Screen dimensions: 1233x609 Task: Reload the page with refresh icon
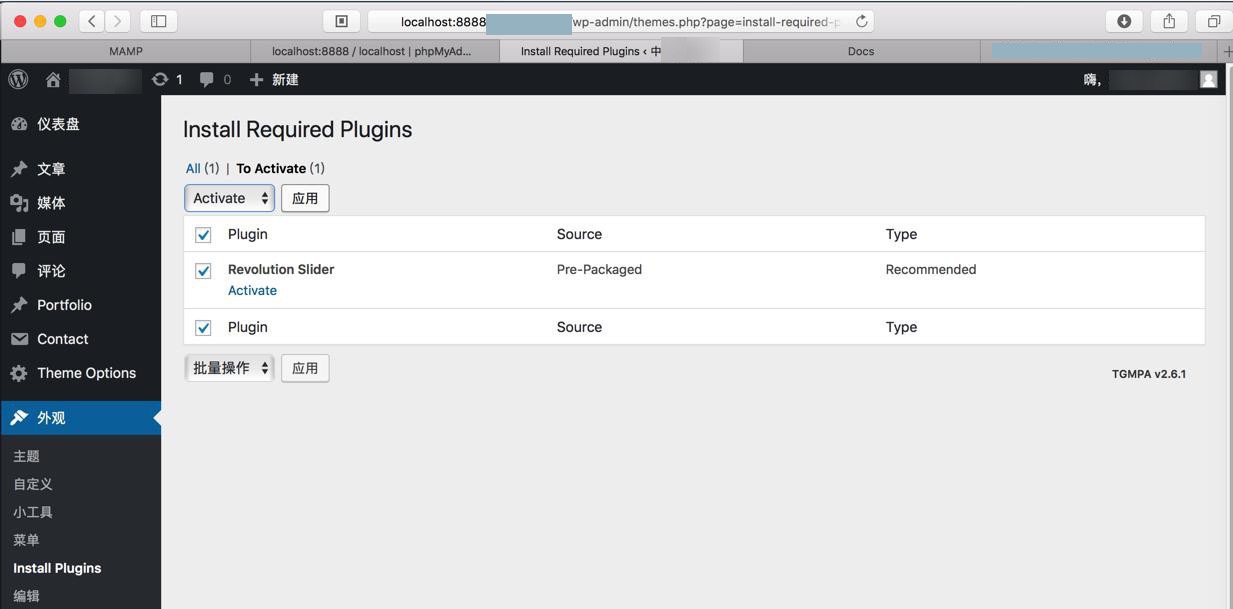pyautogui.click(x=861, y=21)
